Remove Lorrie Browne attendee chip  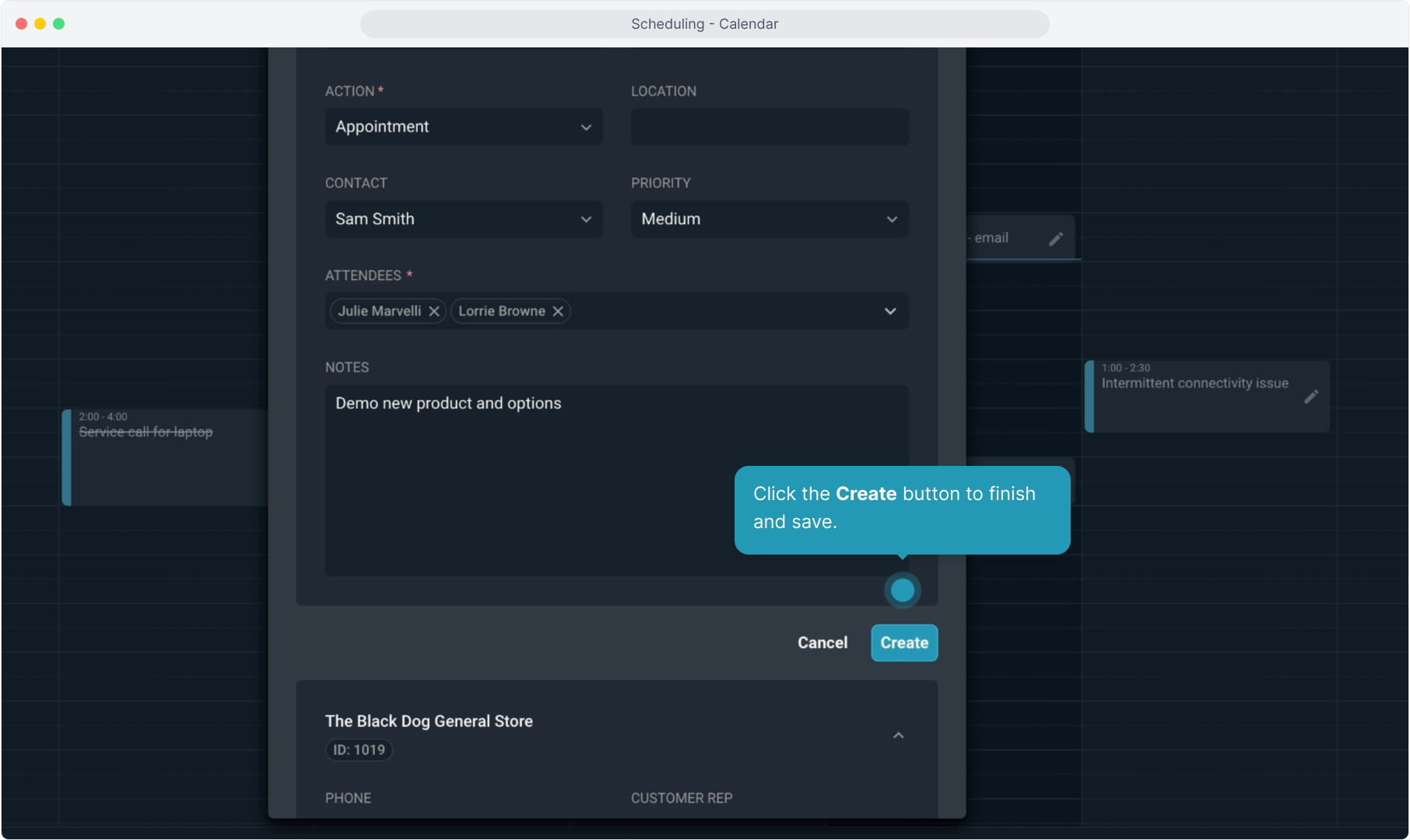coord(558,311)
